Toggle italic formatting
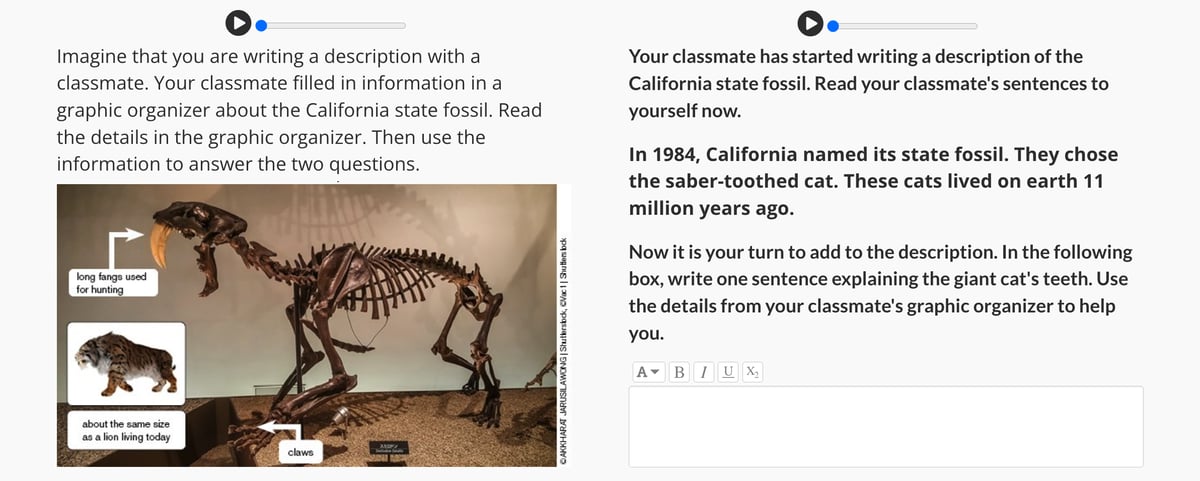The image size is (1200, 481). (705, 372)
